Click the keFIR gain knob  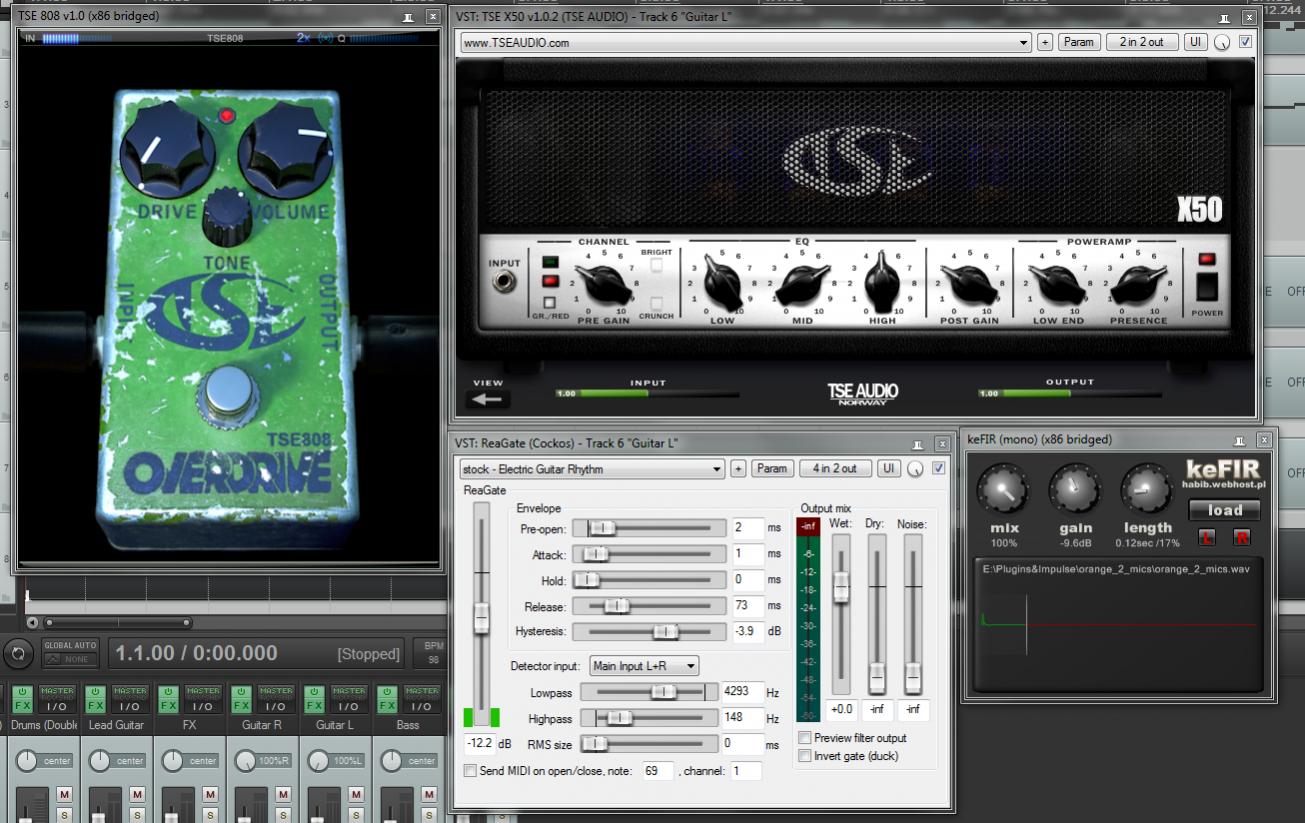(1075, 491)
